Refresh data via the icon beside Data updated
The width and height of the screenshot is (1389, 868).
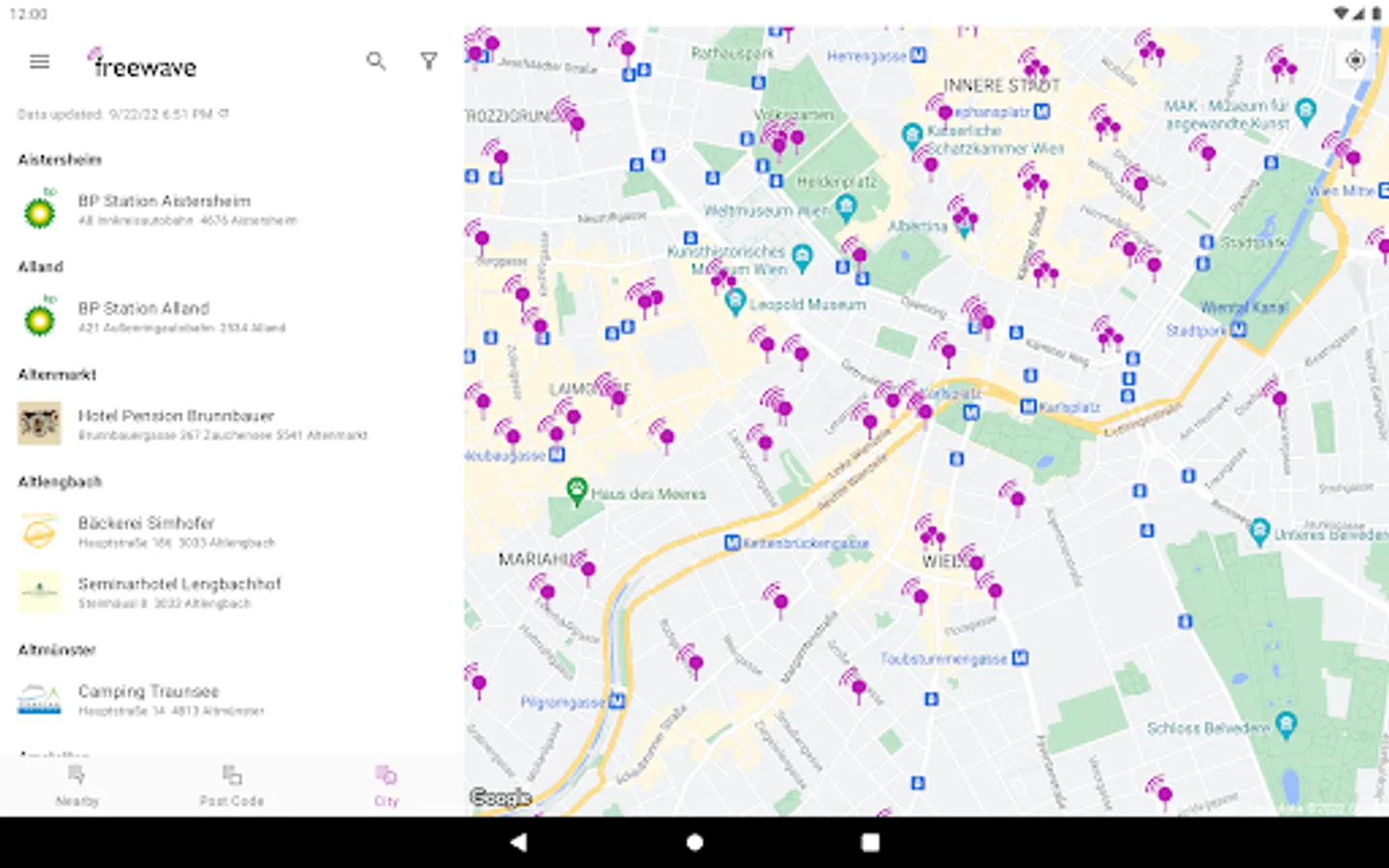coord(224,114)
